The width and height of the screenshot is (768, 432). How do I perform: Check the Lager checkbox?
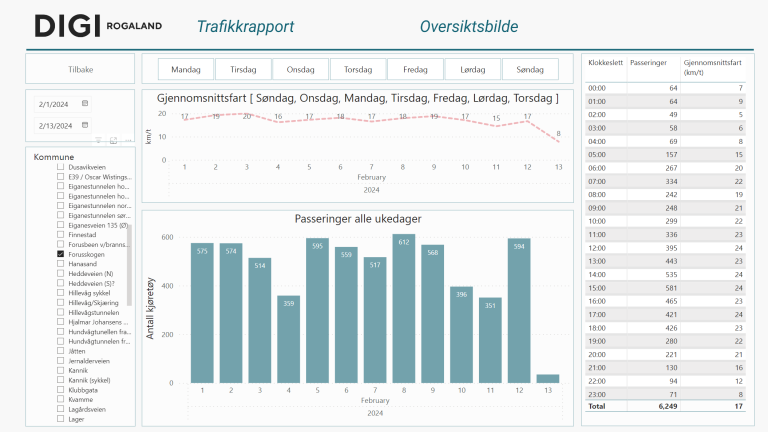pyautogui.click(x=60, y=419)
